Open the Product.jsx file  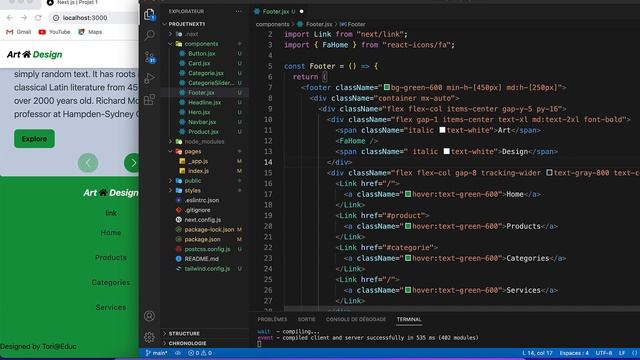tap(203, 132)
